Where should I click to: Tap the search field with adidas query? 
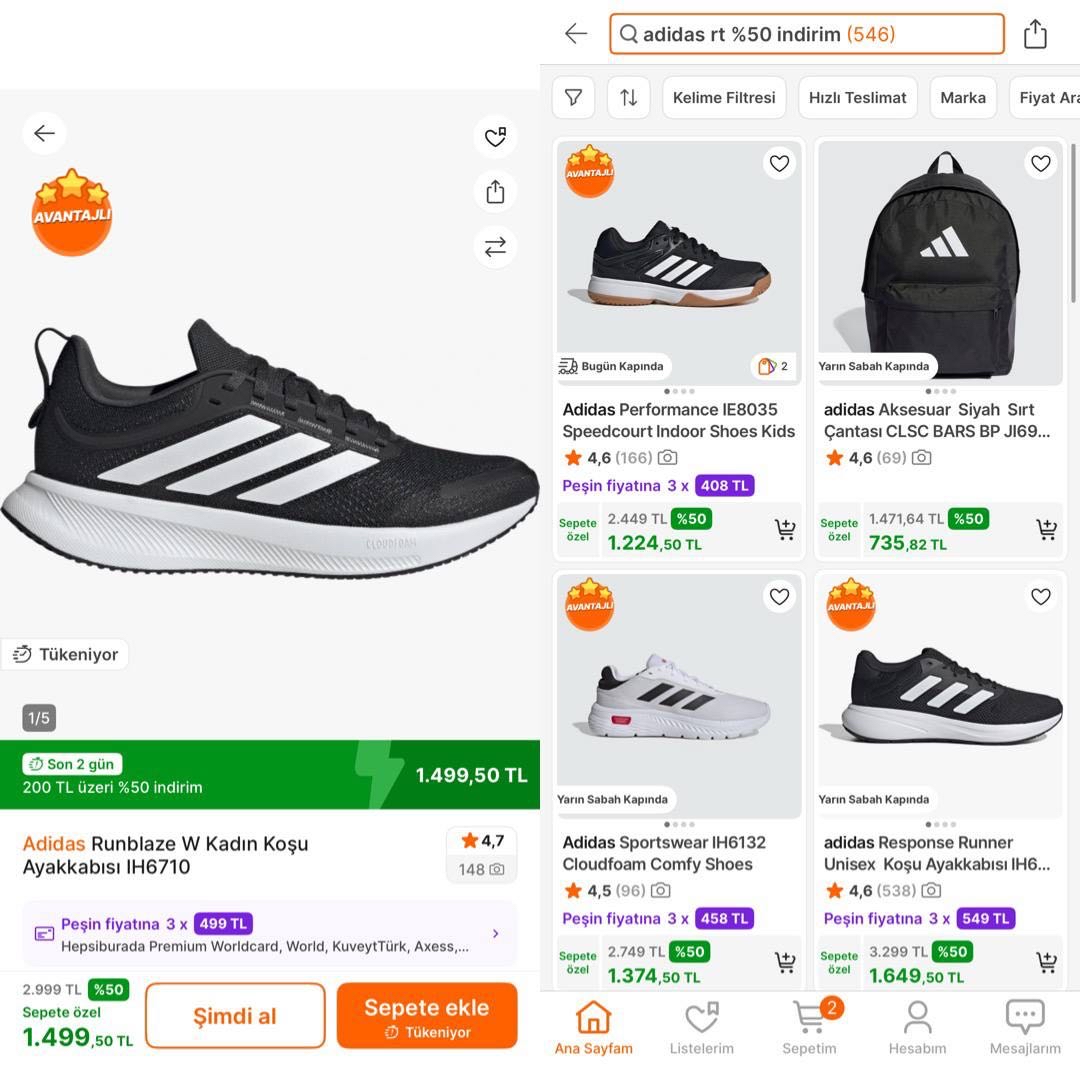tap(806, 34)
